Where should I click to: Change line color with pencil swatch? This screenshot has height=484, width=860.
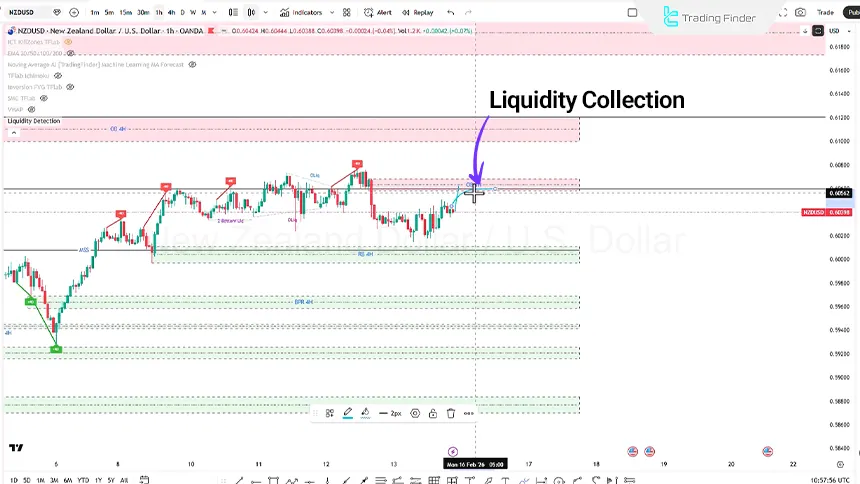click(x=348, y=413)
